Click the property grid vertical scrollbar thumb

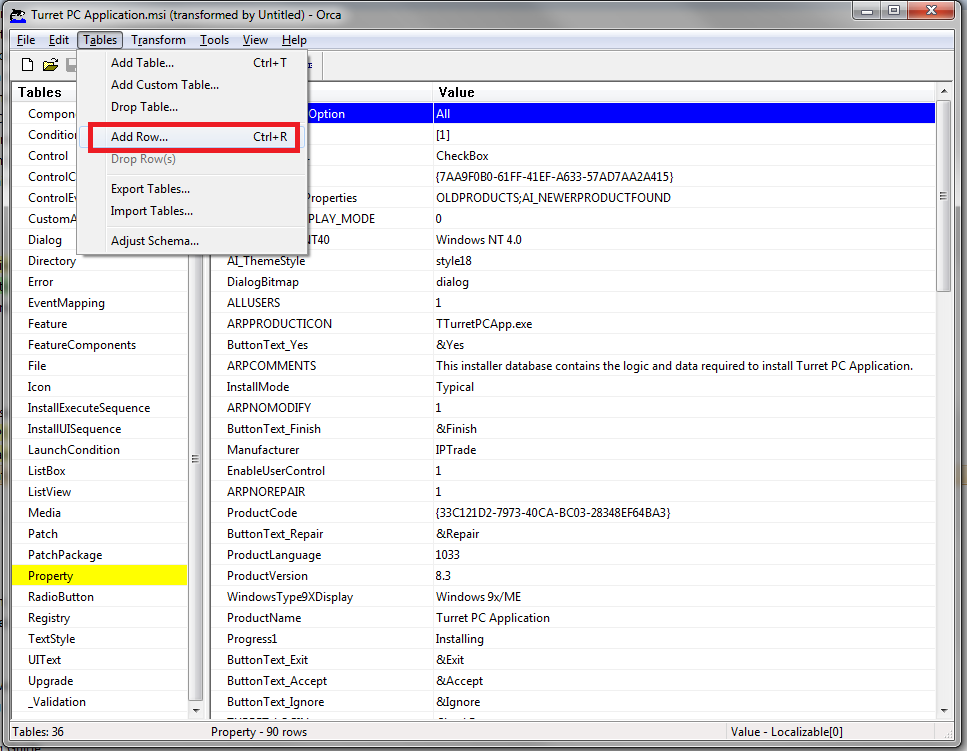tap(944, 195)
